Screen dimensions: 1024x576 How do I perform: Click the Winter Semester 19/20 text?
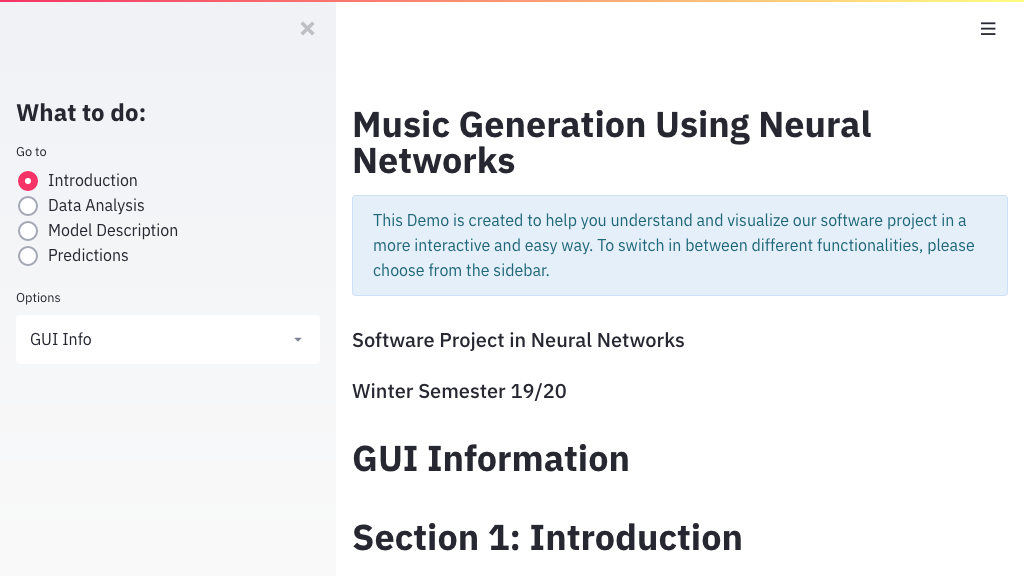point(459,391)
